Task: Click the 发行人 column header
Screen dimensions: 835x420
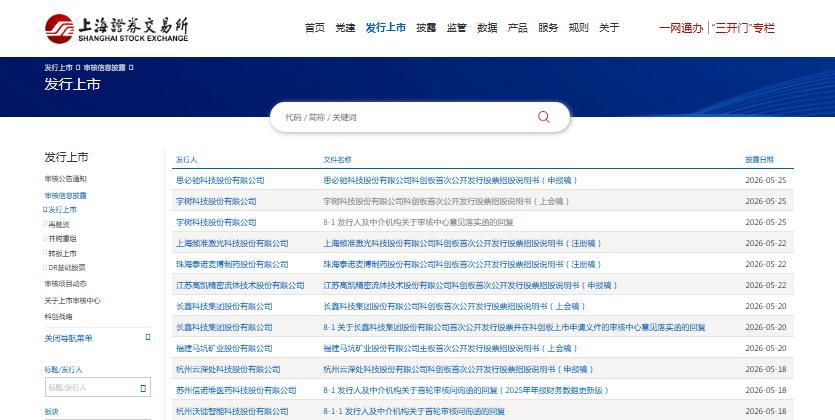Action: [186, 160]
